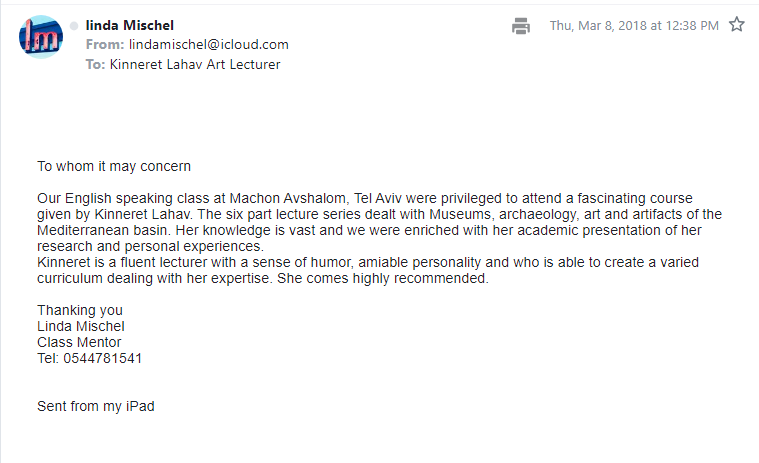This screenshot has width=759, height=463.
Task: Click the email address lindamischel@icloud.com
Action: (209, 45)
